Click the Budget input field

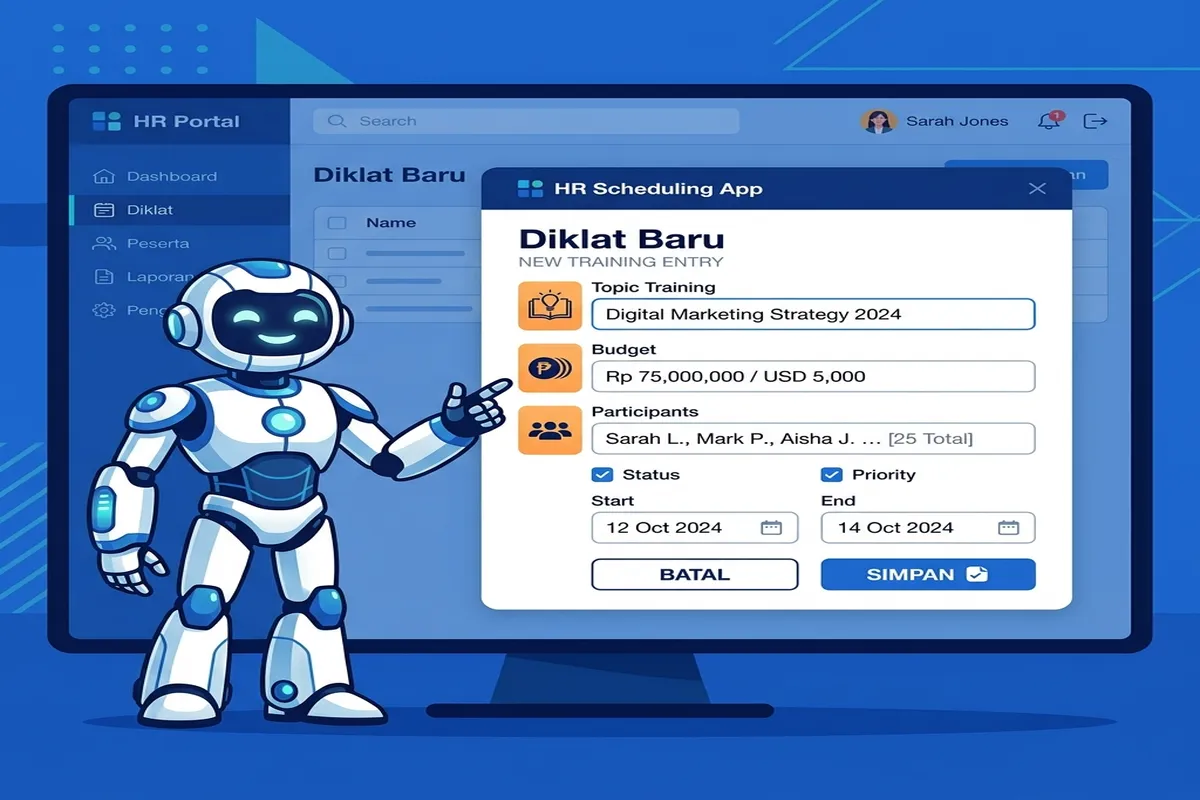point(813,377)
